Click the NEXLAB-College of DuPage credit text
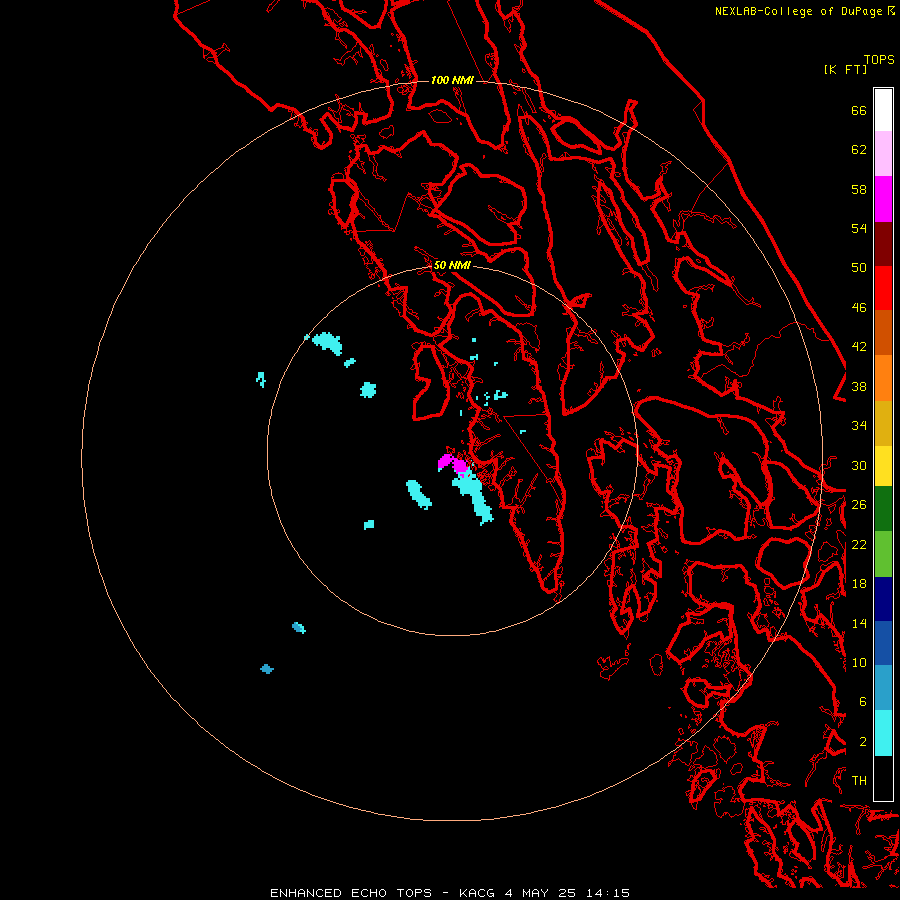This screenshot has width=900, height=900. [x=804, y=11]
